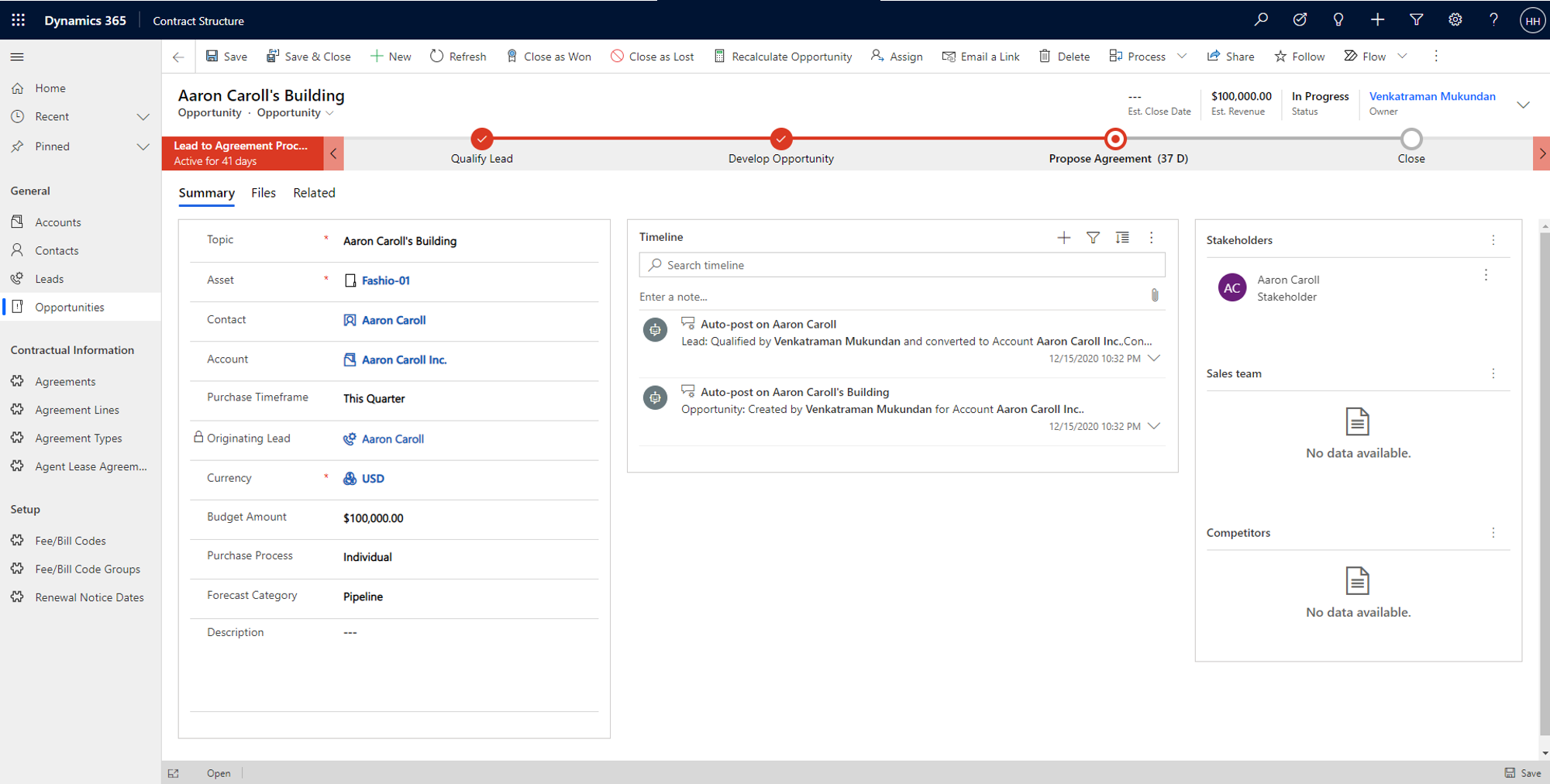Open the Flow dropdown arrow

coord(1402,56)
